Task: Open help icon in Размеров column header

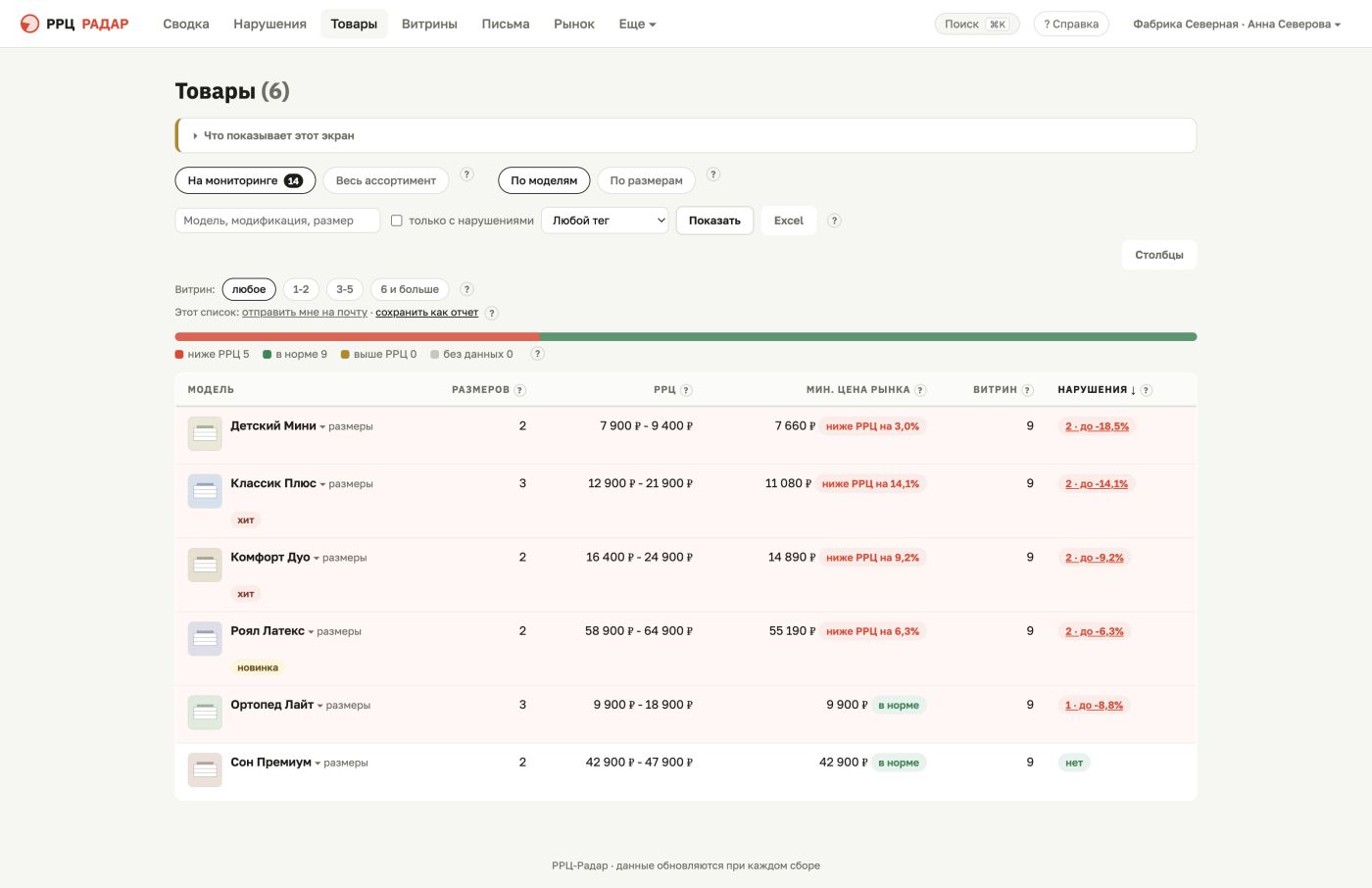Action: [520, 390]
